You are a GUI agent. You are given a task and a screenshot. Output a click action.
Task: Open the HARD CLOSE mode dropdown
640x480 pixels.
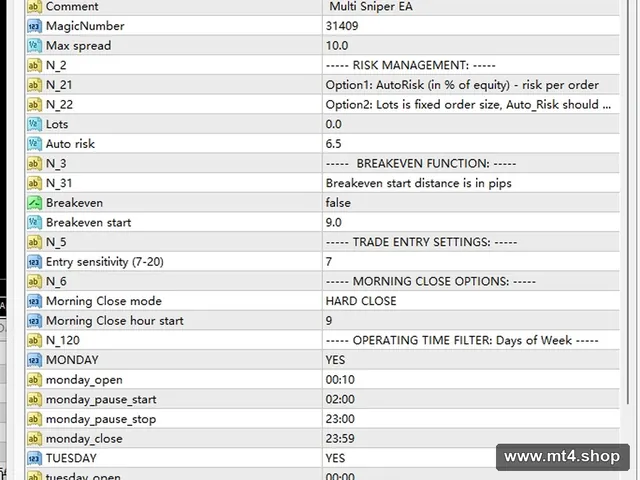point(471,301)
